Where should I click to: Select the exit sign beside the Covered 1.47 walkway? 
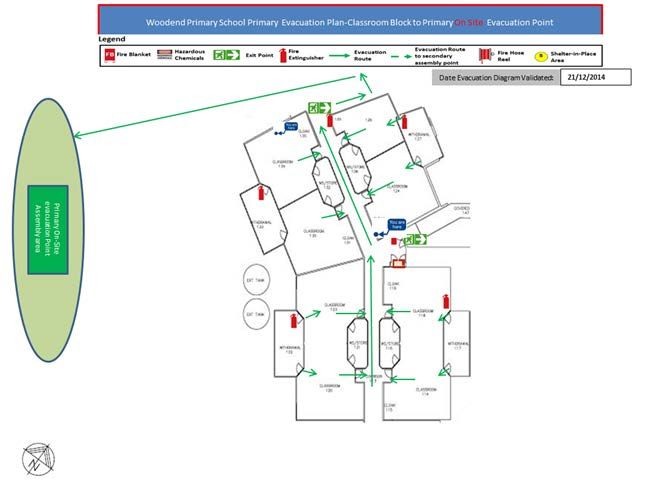pos(416,239)
